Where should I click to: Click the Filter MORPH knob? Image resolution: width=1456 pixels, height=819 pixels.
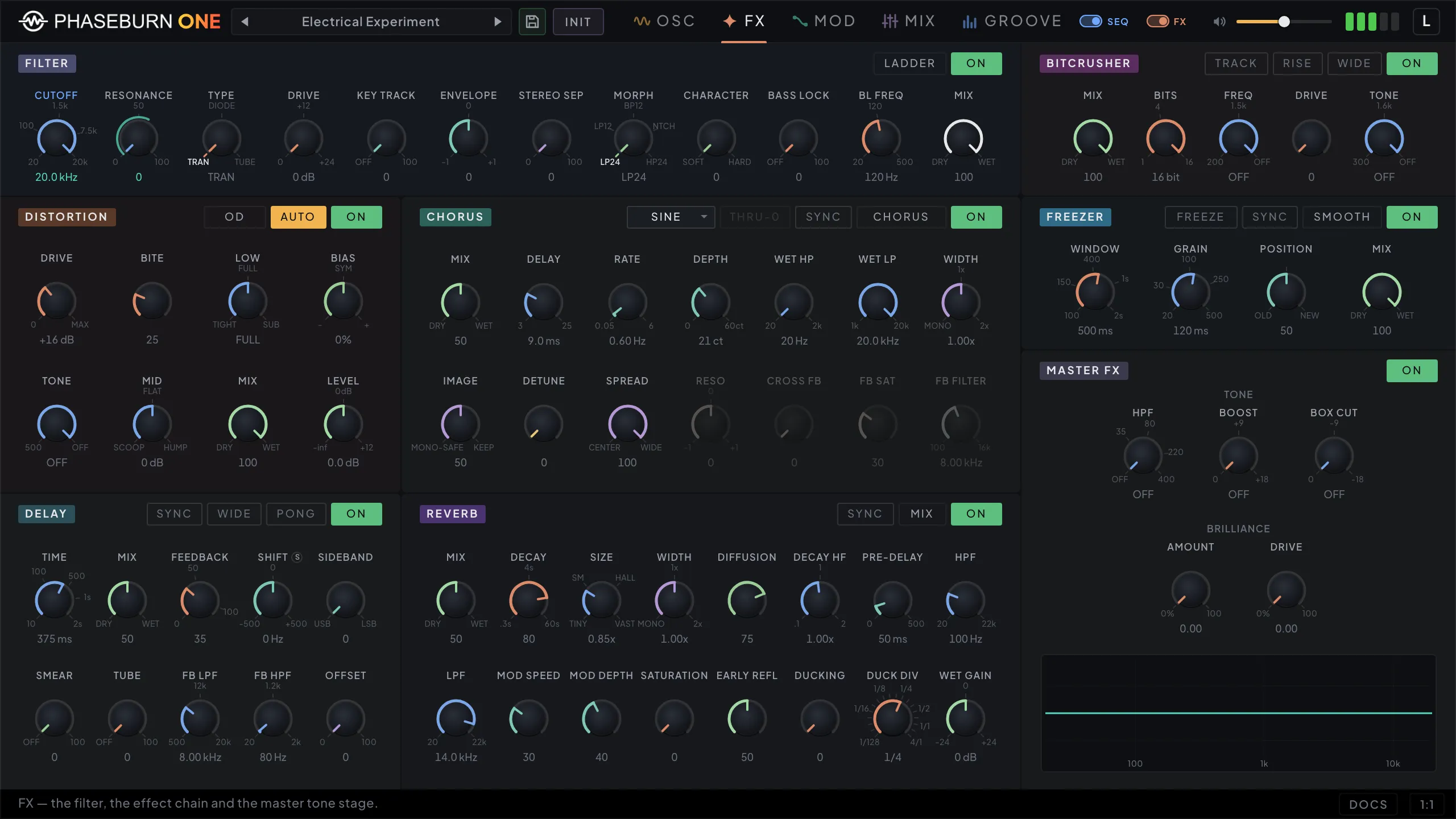(x=633, y=138)
